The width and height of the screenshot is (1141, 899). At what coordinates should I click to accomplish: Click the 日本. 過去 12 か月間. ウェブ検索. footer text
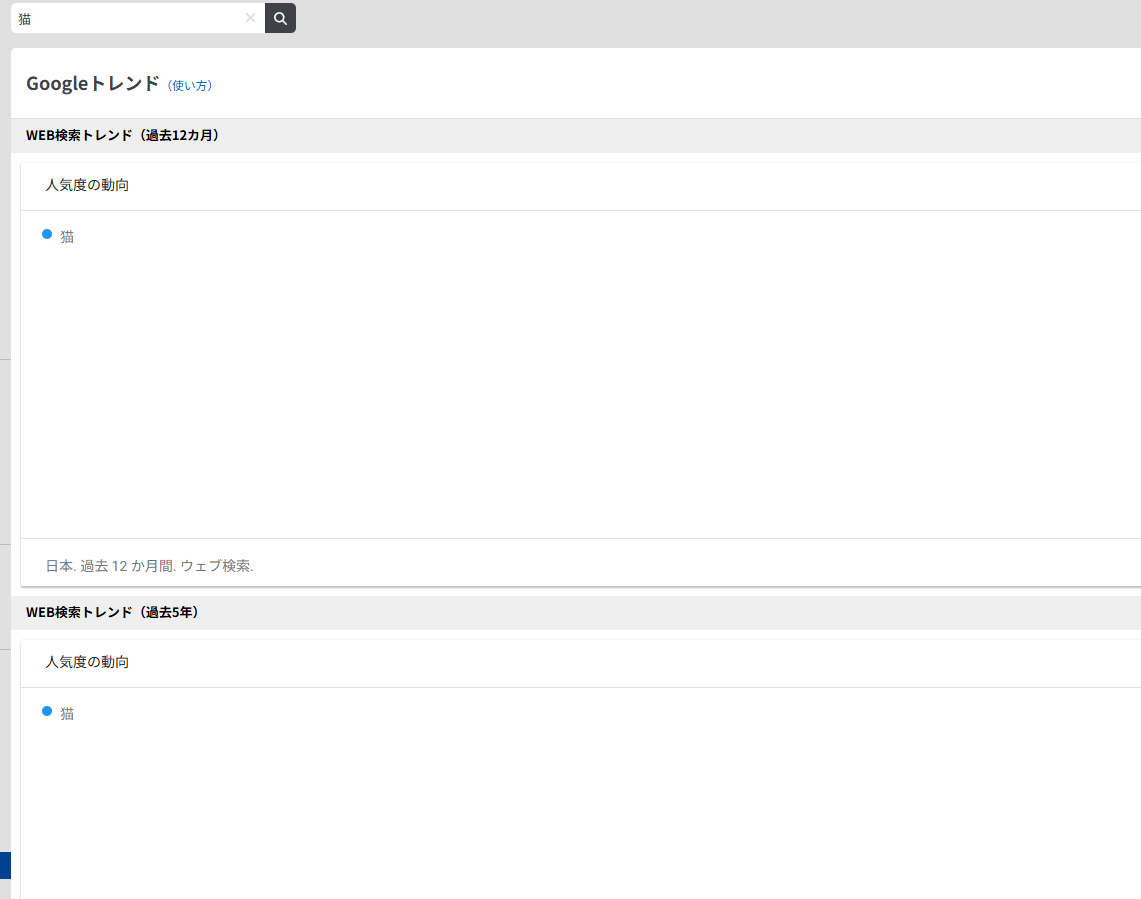[149, 566]
